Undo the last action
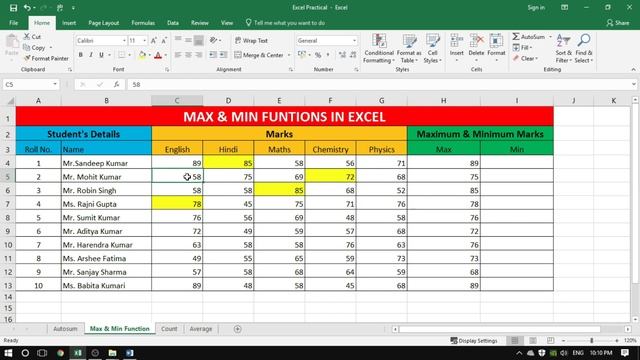640x360 pixels. [27, 8]
